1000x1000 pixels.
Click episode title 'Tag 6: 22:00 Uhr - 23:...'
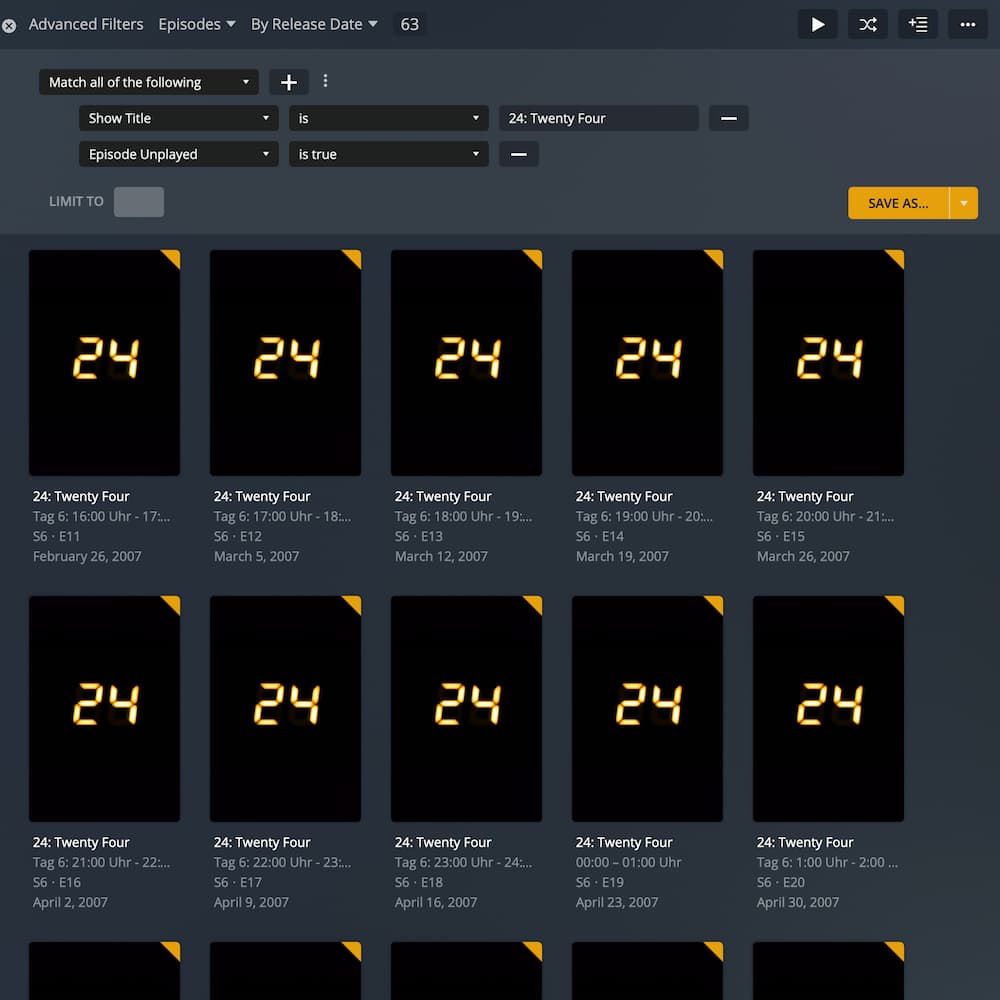[x=283, y=863]
